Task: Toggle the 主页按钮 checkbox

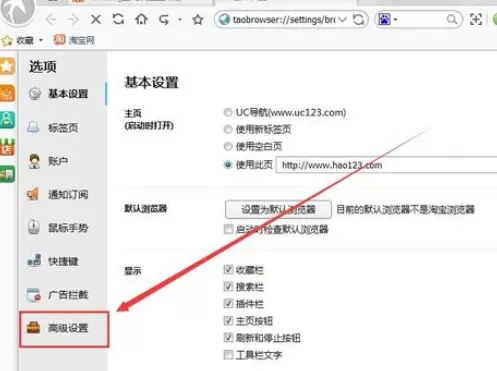Action: click(228, 321)
